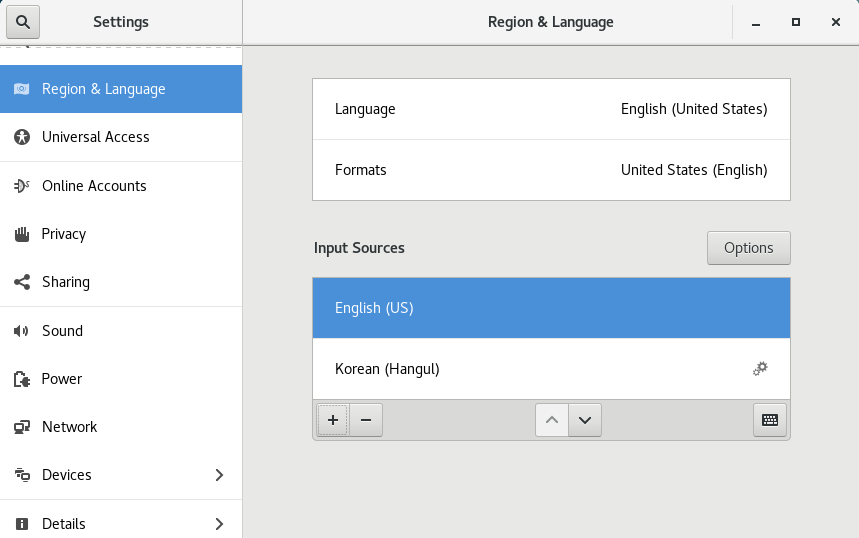Click the Network computers icon
The height and width of the screenshot is (538, 859).
click(22, 427)
